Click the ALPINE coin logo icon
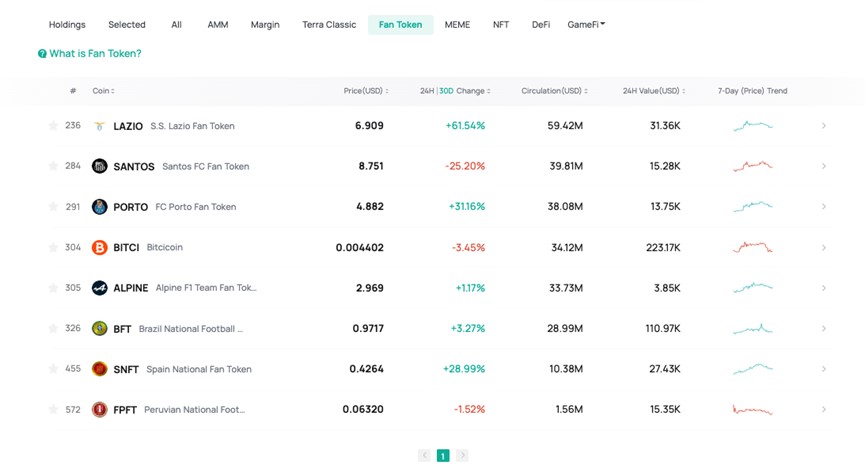 tap(99, 288)
